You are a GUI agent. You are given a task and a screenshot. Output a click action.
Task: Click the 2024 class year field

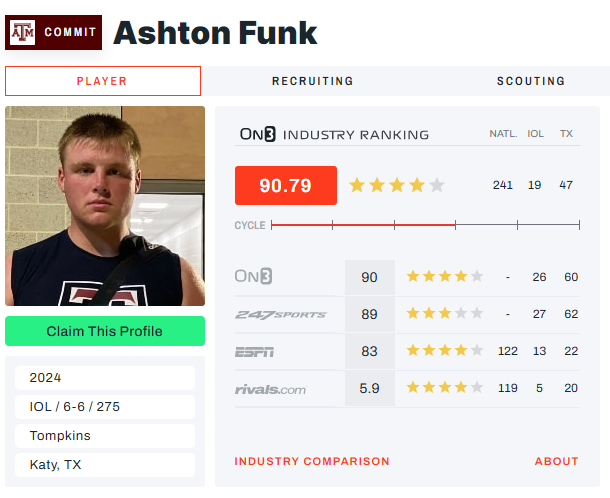tap(105, 378)
